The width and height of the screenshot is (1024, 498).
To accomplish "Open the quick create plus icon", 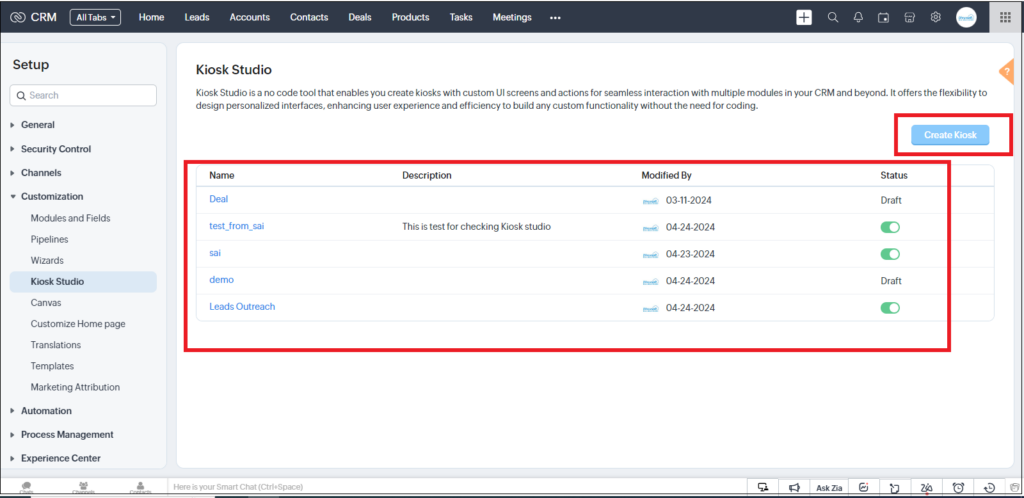I will 804,18.
